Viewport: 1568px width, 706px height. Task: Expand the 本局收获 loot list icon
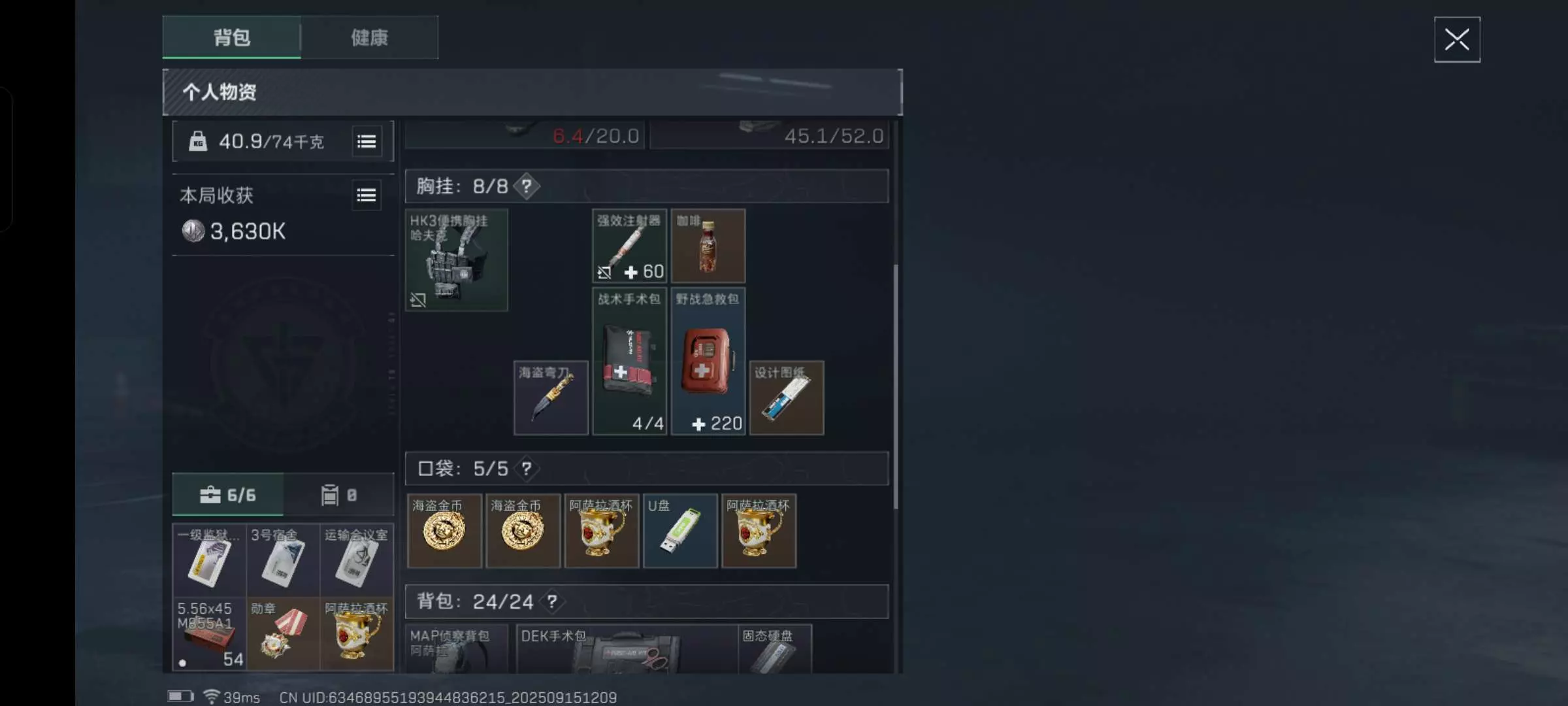point(367,195)
